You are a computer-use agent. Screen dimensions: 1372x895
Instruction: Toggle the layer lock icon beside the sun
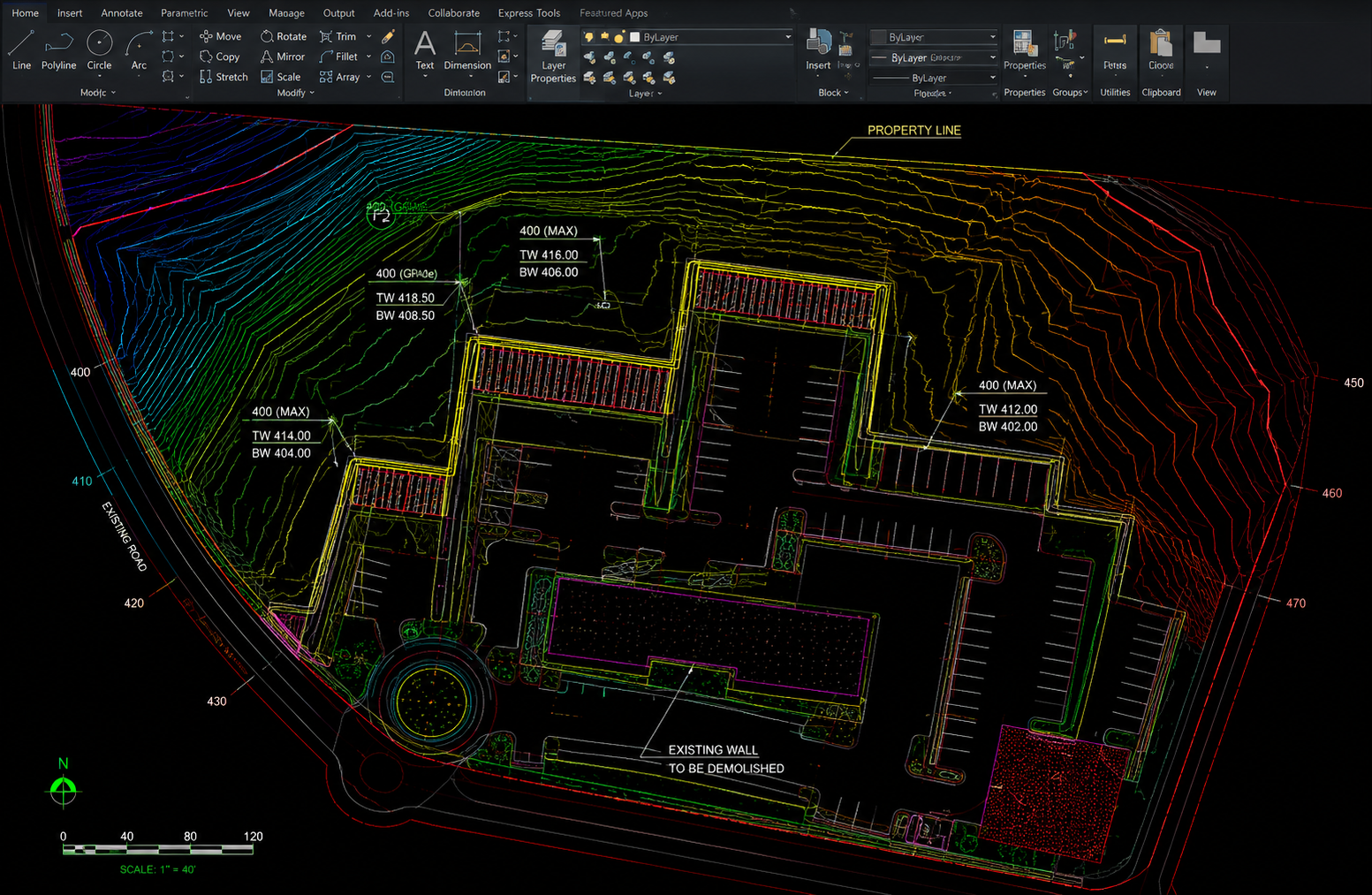(x=619, y=37)
